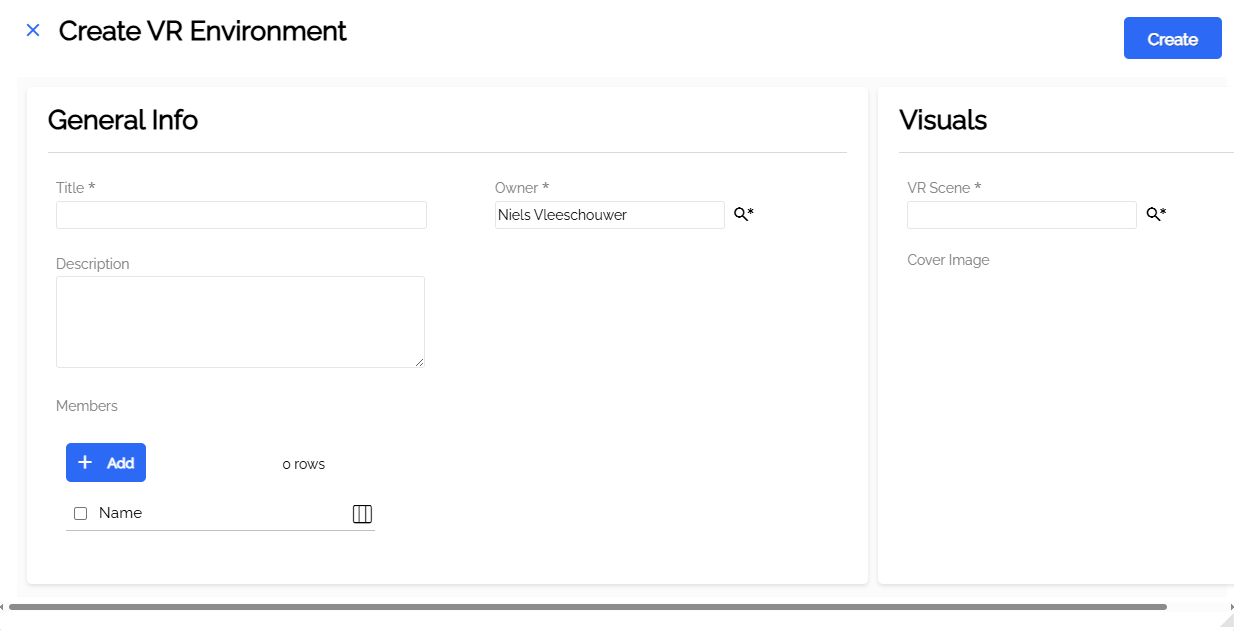Close the Create VR Environment form
The width and height of the screenshot is (1234, 630).
click(x=33, y=31)
